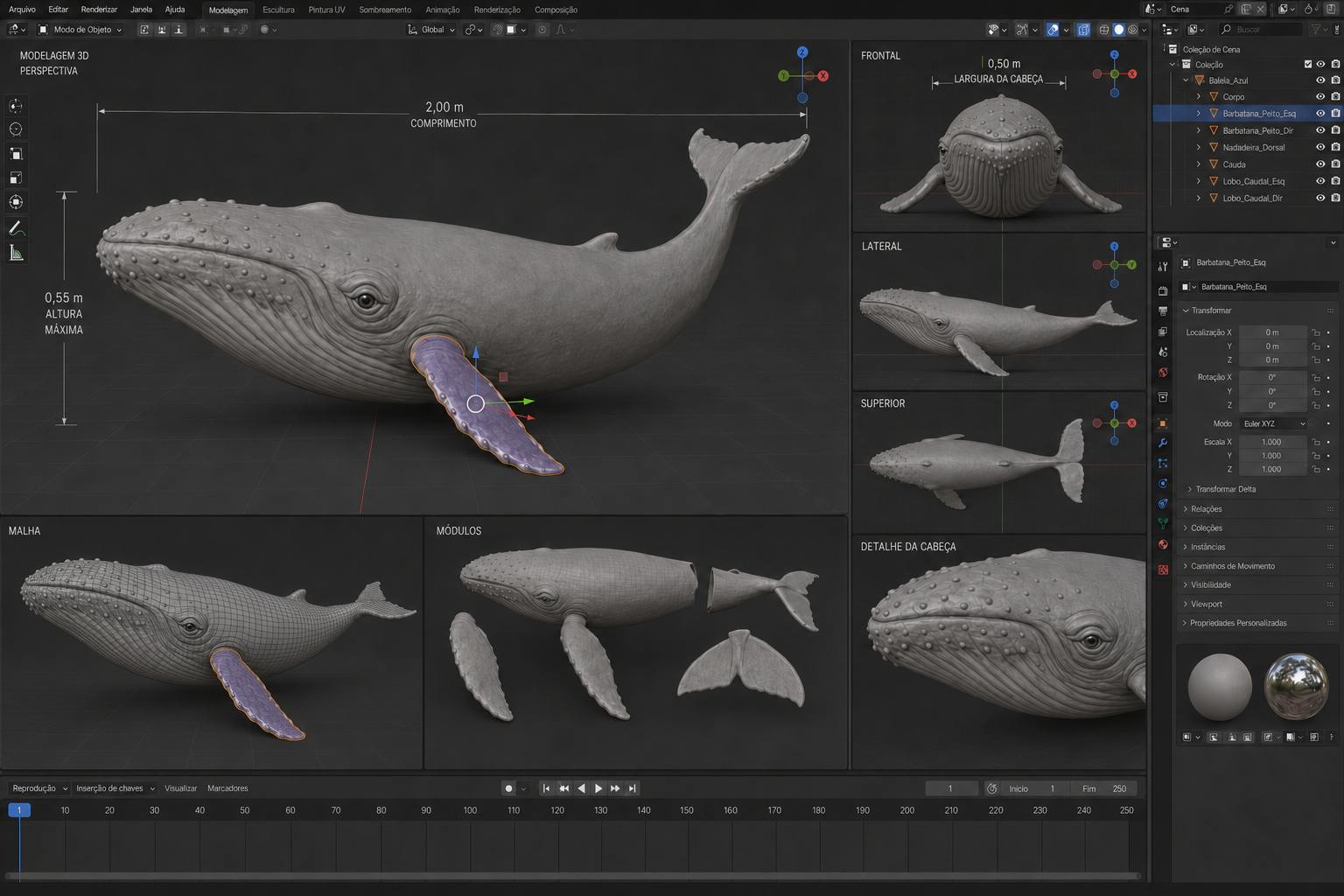Collapse the Baleia_Azul tree item
Image resolution: width=1344 pixels, height=896 pixels.
[x=1186, y=80]
